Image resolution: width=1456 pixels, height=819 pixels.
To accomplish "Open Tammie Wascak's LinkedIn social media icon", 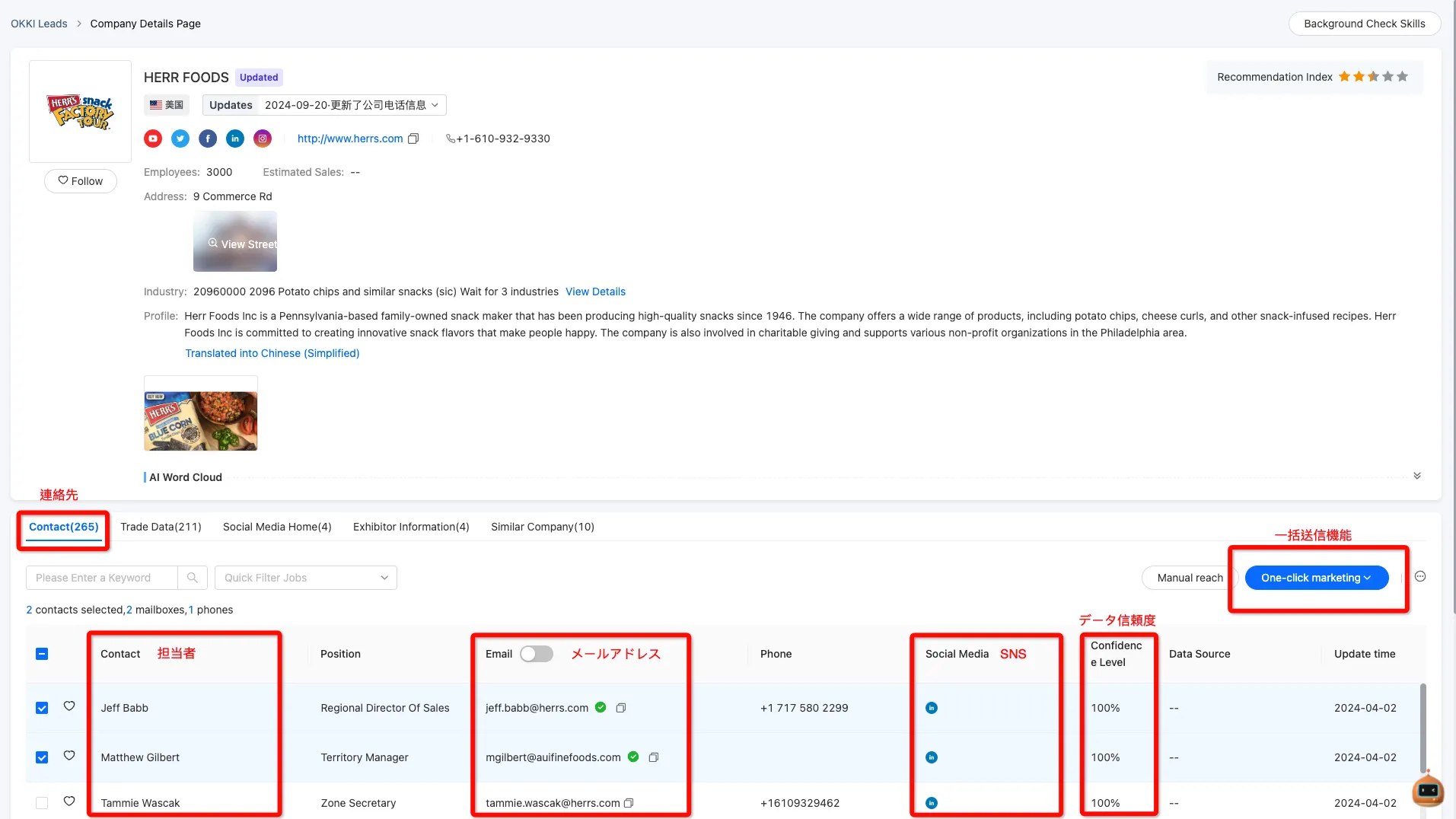I will point(932,803).
